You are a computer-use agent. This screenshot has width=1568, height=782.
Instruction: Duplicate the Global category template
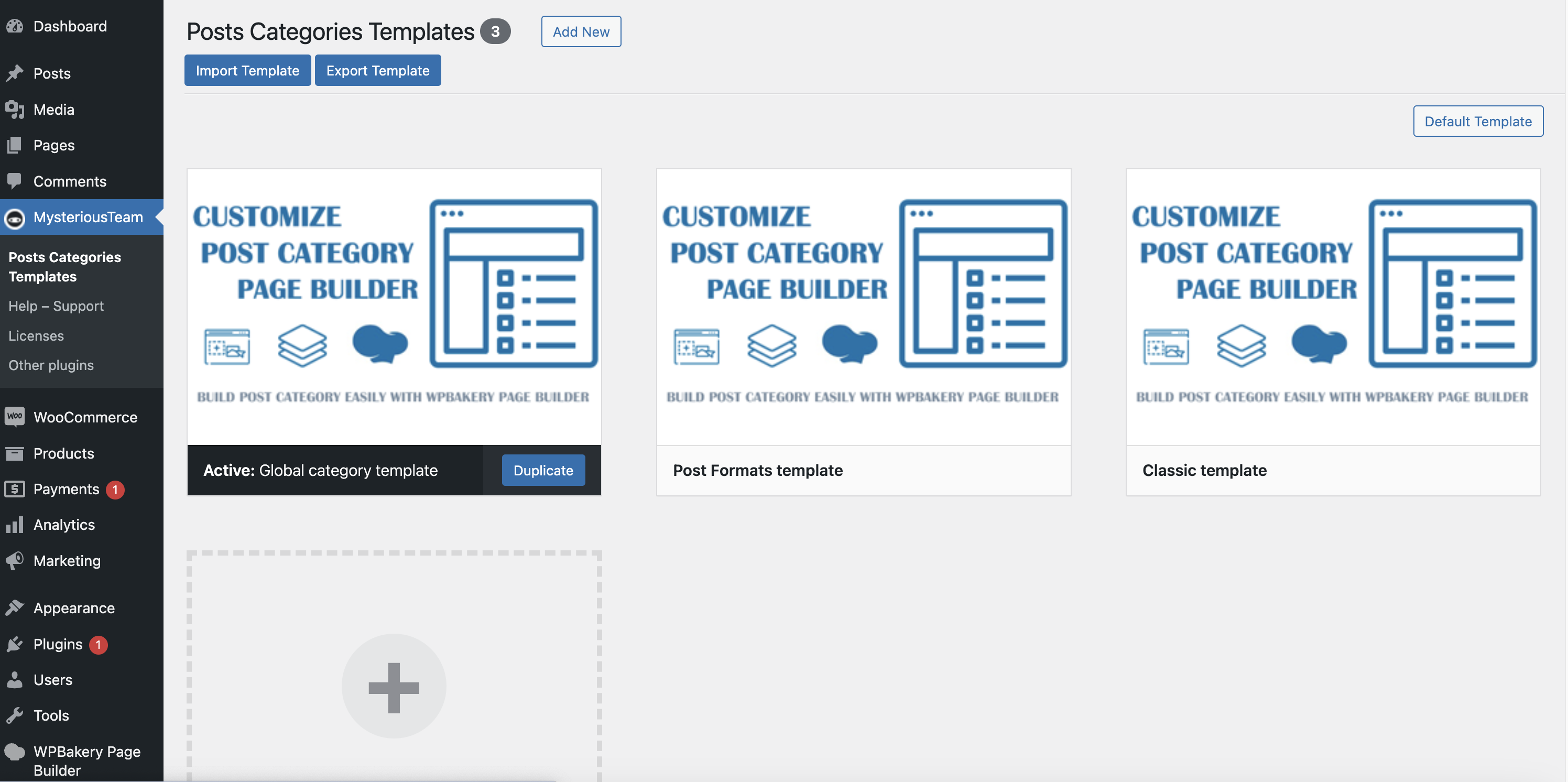(x=543, y=470)
